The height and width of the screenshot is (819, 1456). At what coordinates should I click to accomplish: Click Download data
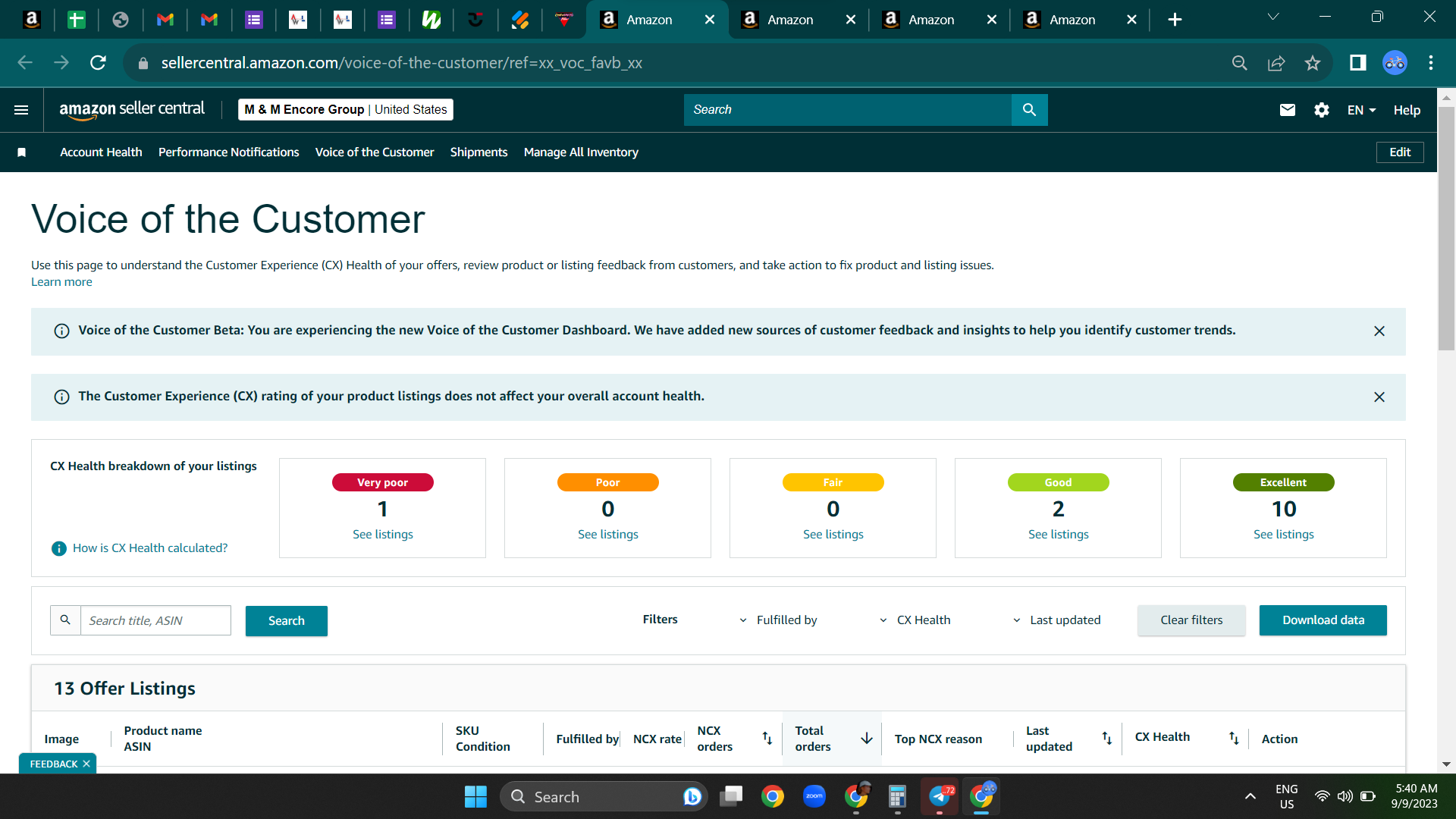(x=1323, y=620)
